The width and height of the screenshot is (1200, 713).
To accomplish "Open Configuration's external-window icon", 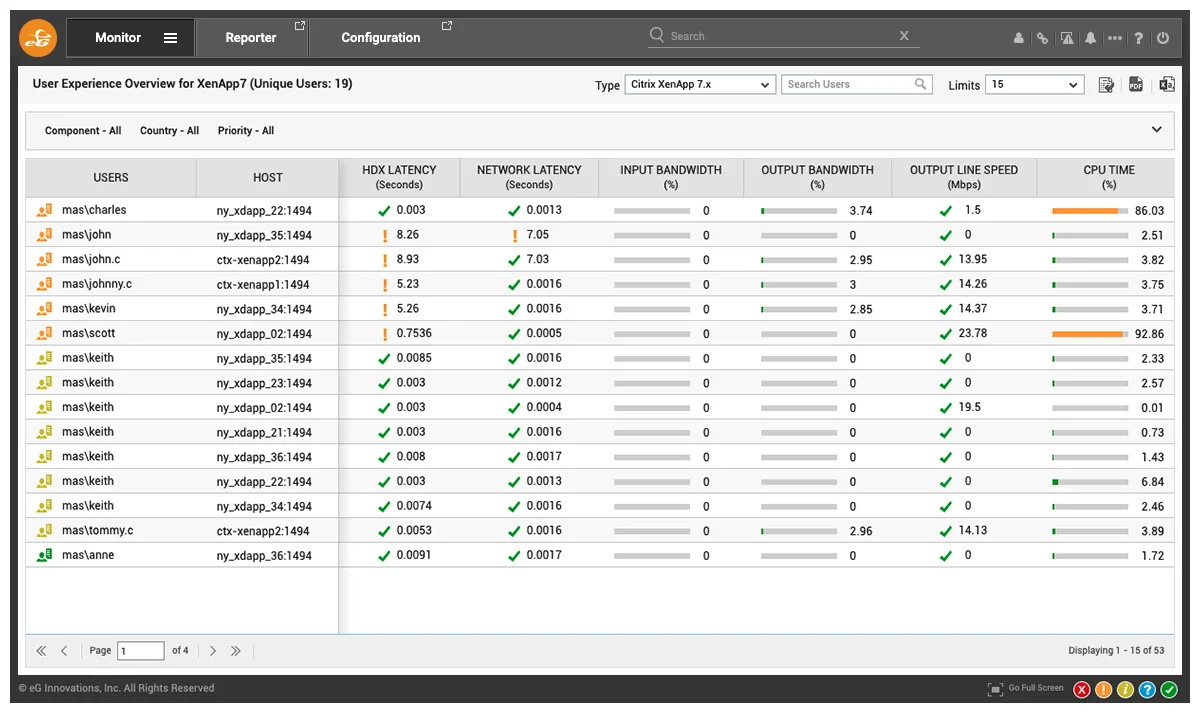I will point(446,25).
